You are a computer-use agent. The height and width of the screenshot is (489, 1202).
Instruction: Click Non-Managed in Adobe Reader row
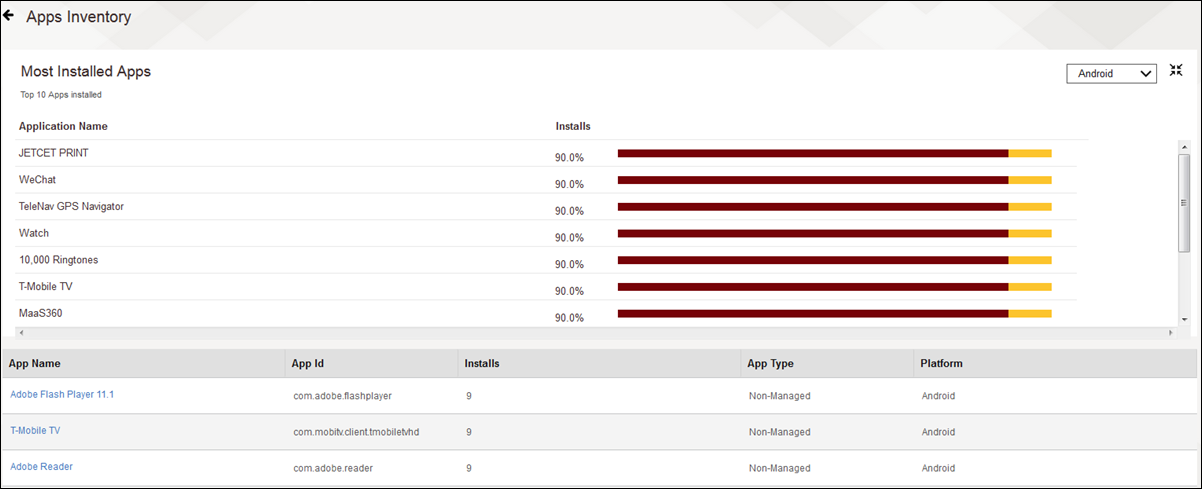[780, 468]
